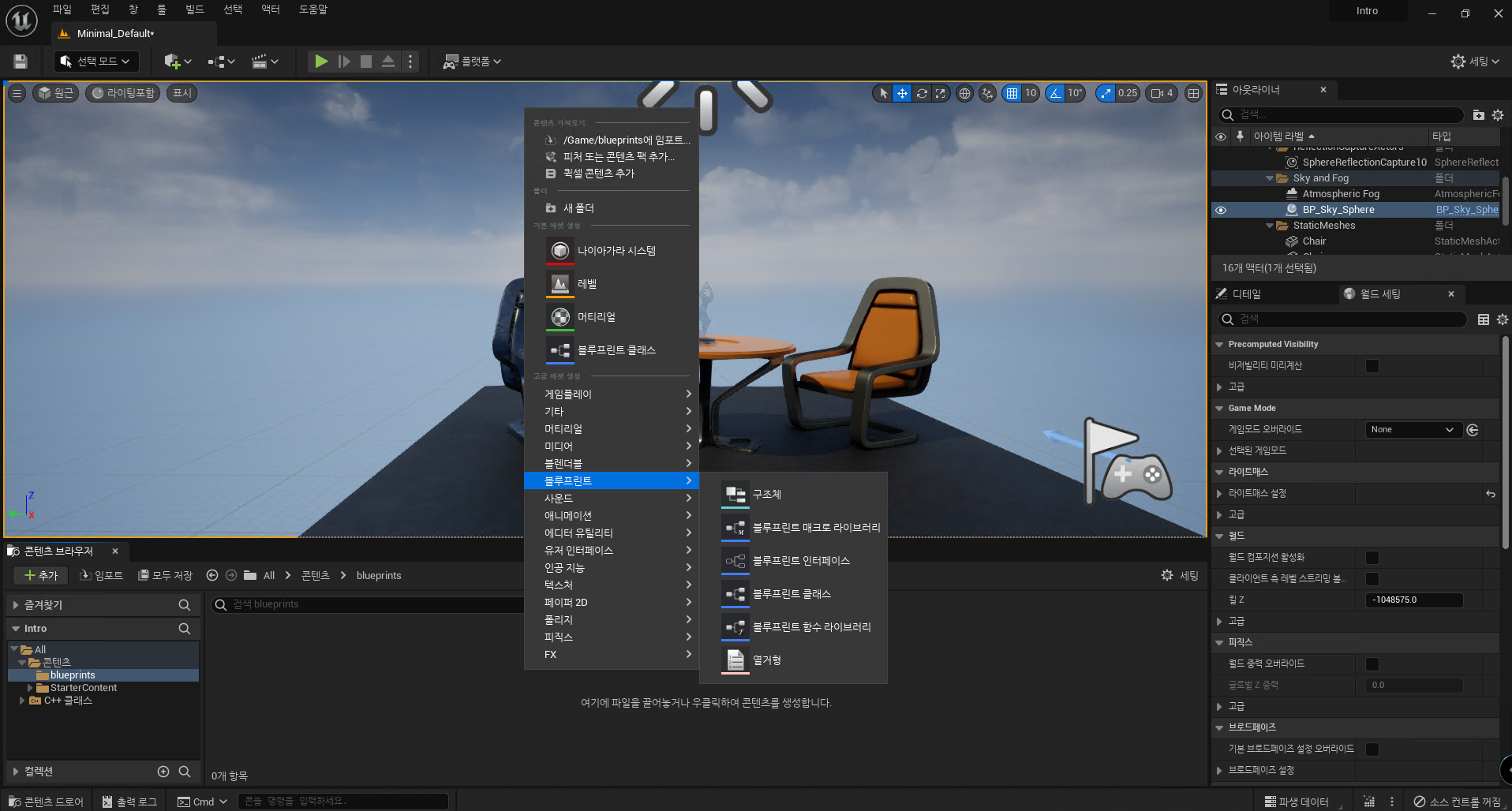The height and width of the screenshot is (811, 1512).
Task: Open Outliner settings gear
Action: [1498, 115]
